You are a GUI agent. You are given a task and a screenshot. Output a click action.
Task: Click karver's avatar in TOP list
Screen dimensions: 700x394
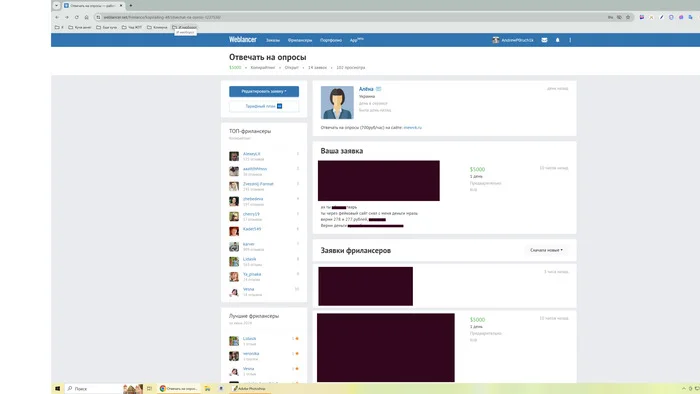click(x=234, y=246)
